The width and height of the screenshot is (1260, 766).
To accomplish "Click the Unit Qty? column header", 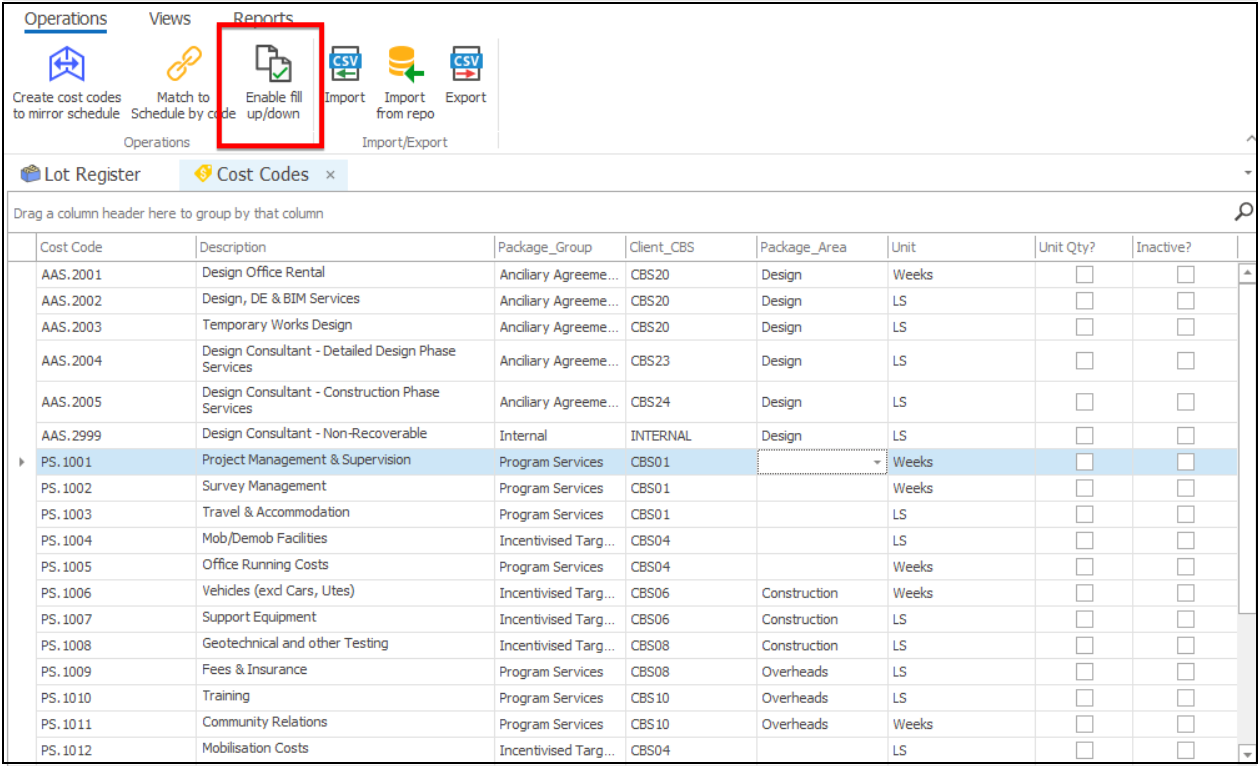I will pyautogui.click(x=1083, y=247).
